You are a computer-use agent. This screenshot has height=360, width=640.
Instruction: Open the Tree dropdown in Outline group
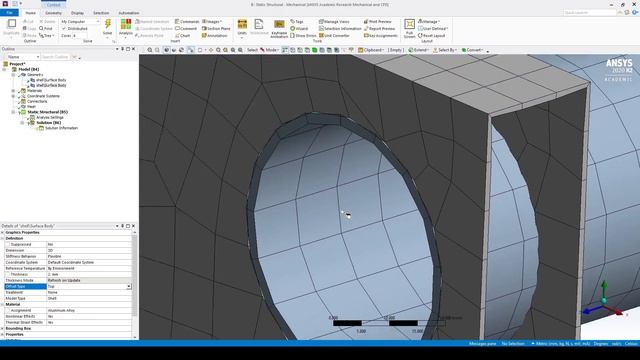click(x=47, y=36)
